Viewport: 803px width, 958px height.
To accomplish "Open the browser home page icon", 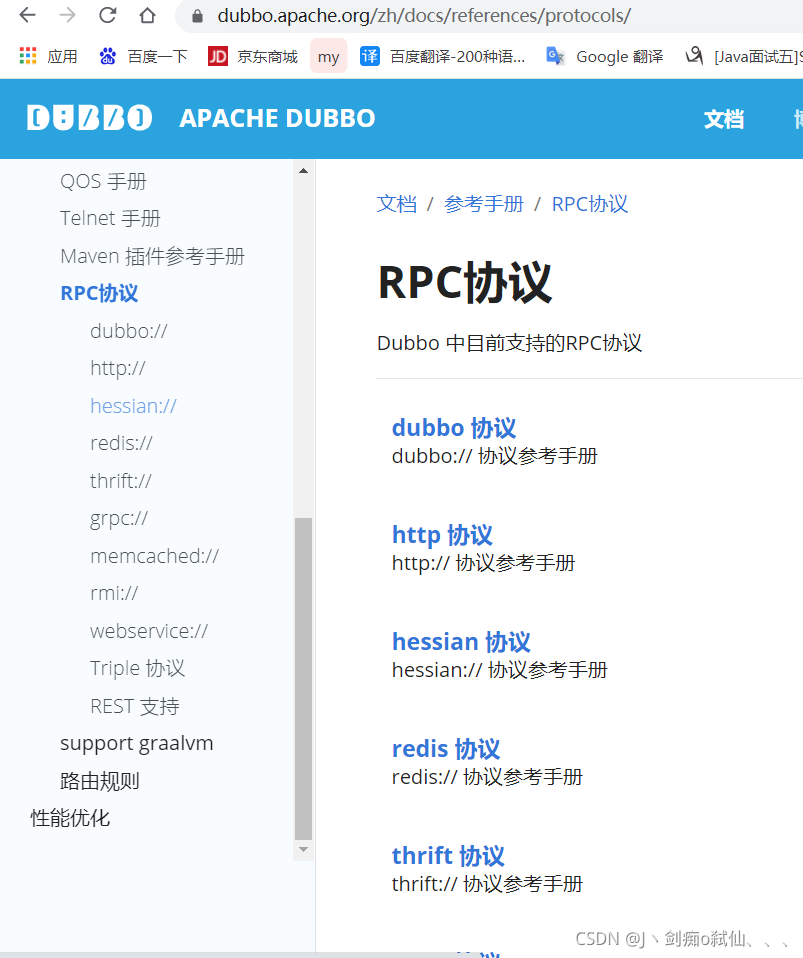I will click(147, 15).
